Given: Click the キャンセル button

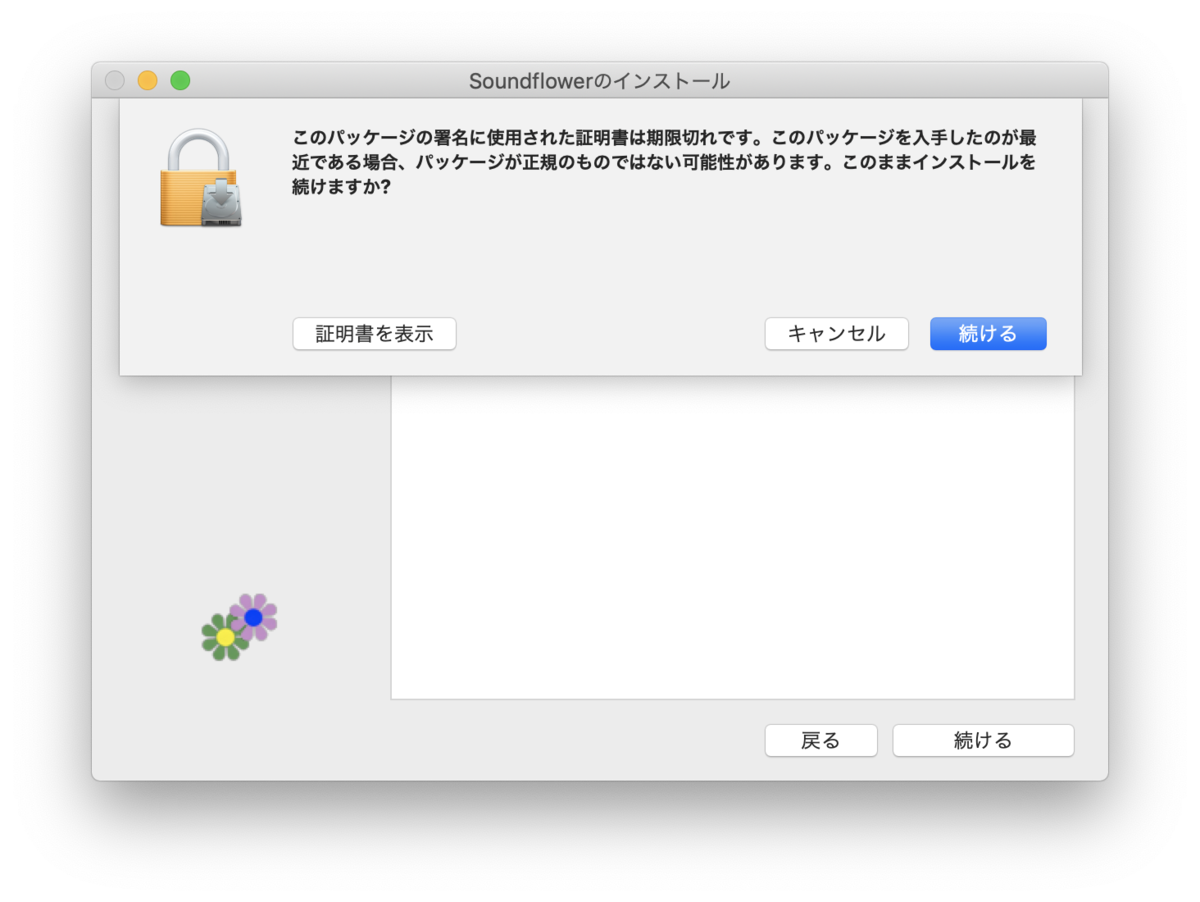Looking at the screenshot, I should (837, 334).
